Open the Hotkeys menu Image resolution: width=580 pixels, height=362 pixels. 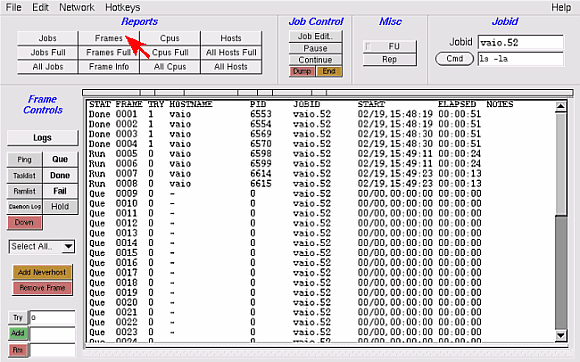(x=122, y=7)
